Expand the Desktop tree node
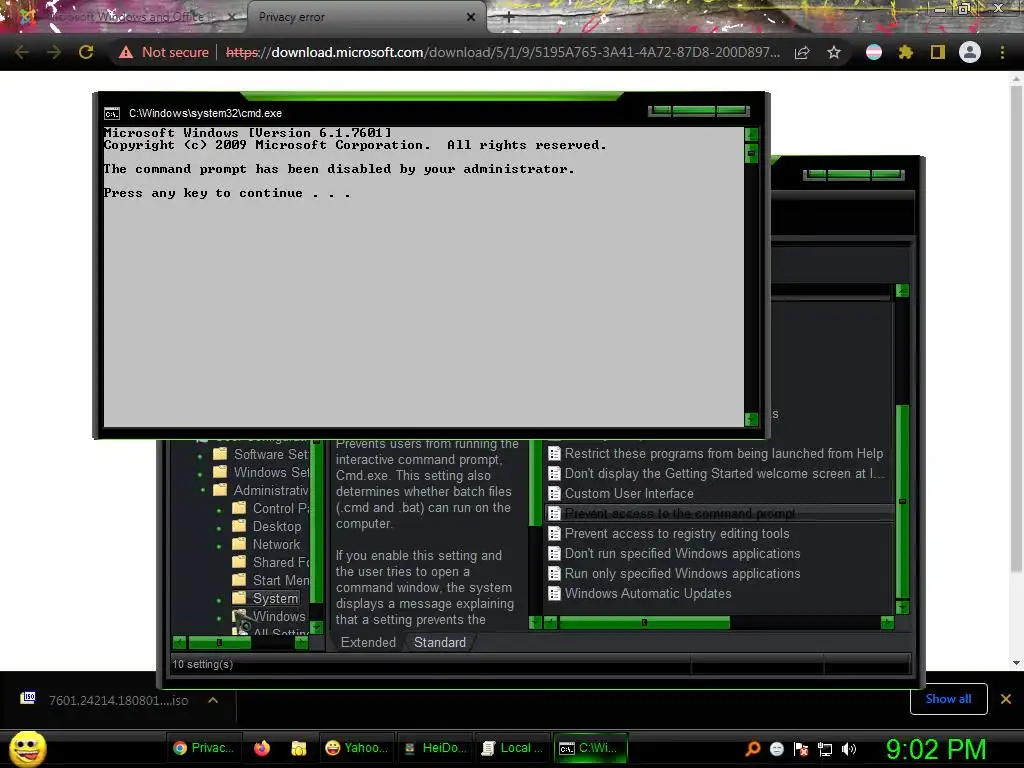Image resolution: width=1024 pixels, height=768 pixels. [219, 527]
